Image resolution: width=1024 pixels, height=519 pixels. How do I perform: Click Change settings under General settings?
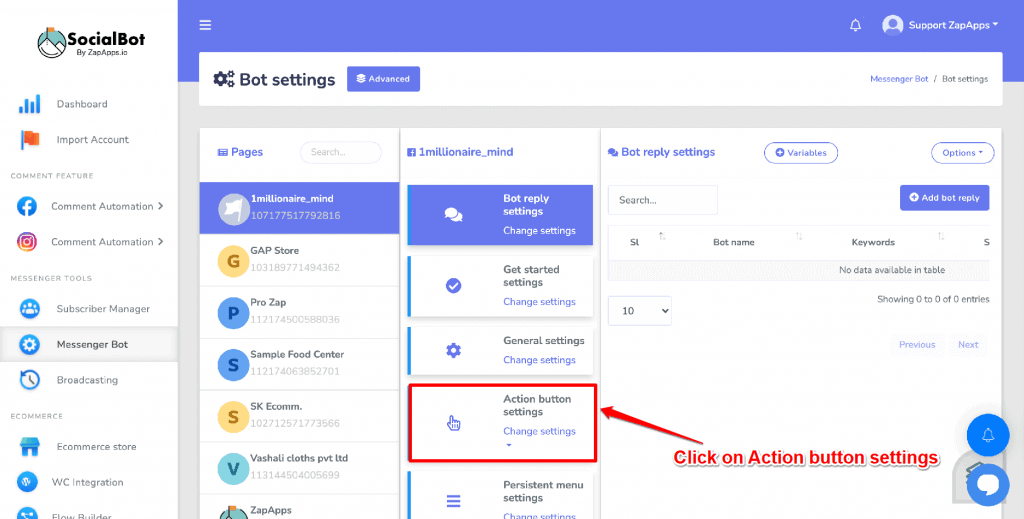[x=539, y=360]
